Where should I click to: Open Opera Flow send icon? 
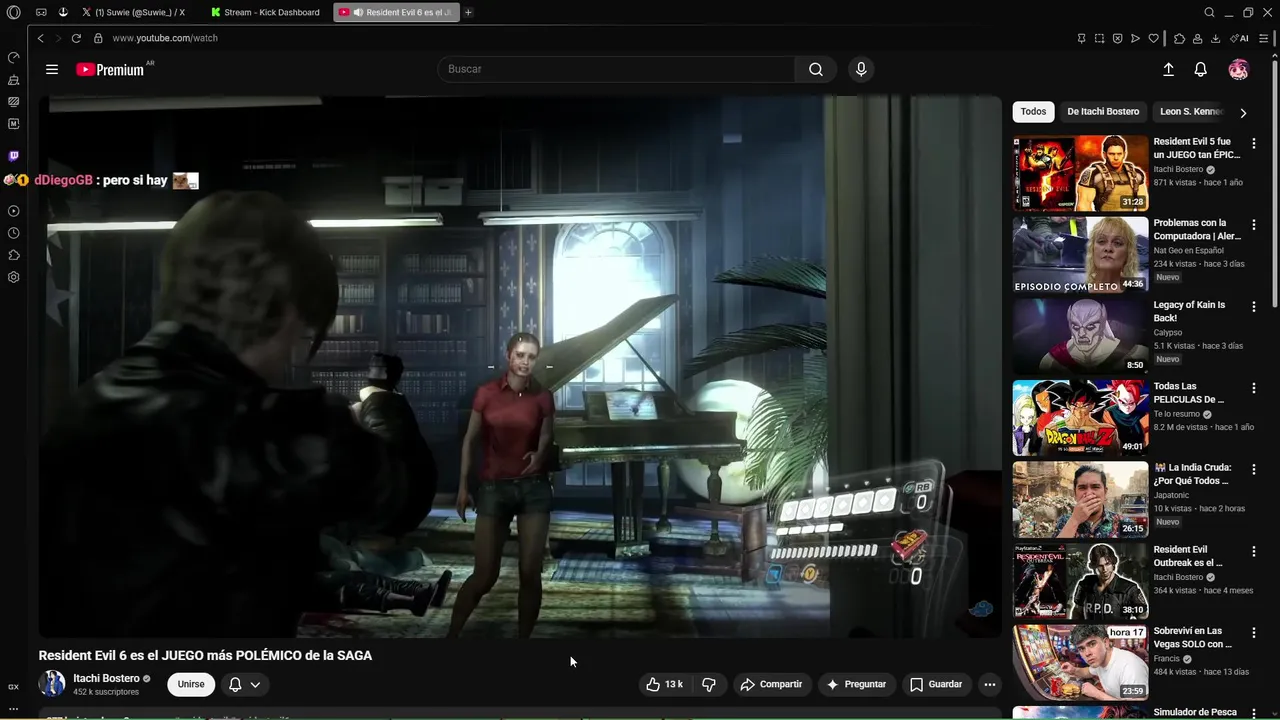[x=1135, y=38]
